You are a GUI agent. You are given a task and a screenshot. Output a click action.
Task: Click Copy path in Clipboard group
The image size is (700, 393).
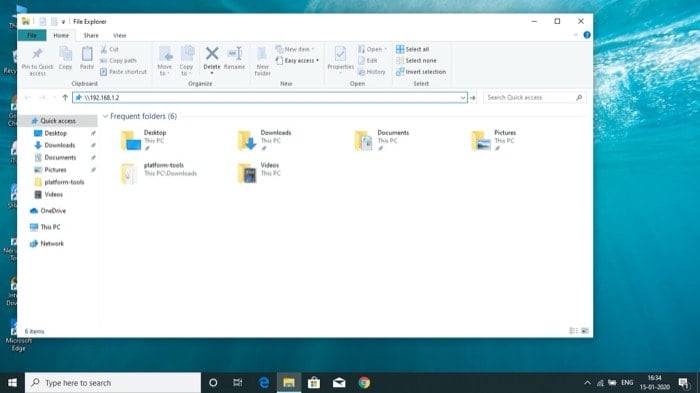tap(118, 60)
